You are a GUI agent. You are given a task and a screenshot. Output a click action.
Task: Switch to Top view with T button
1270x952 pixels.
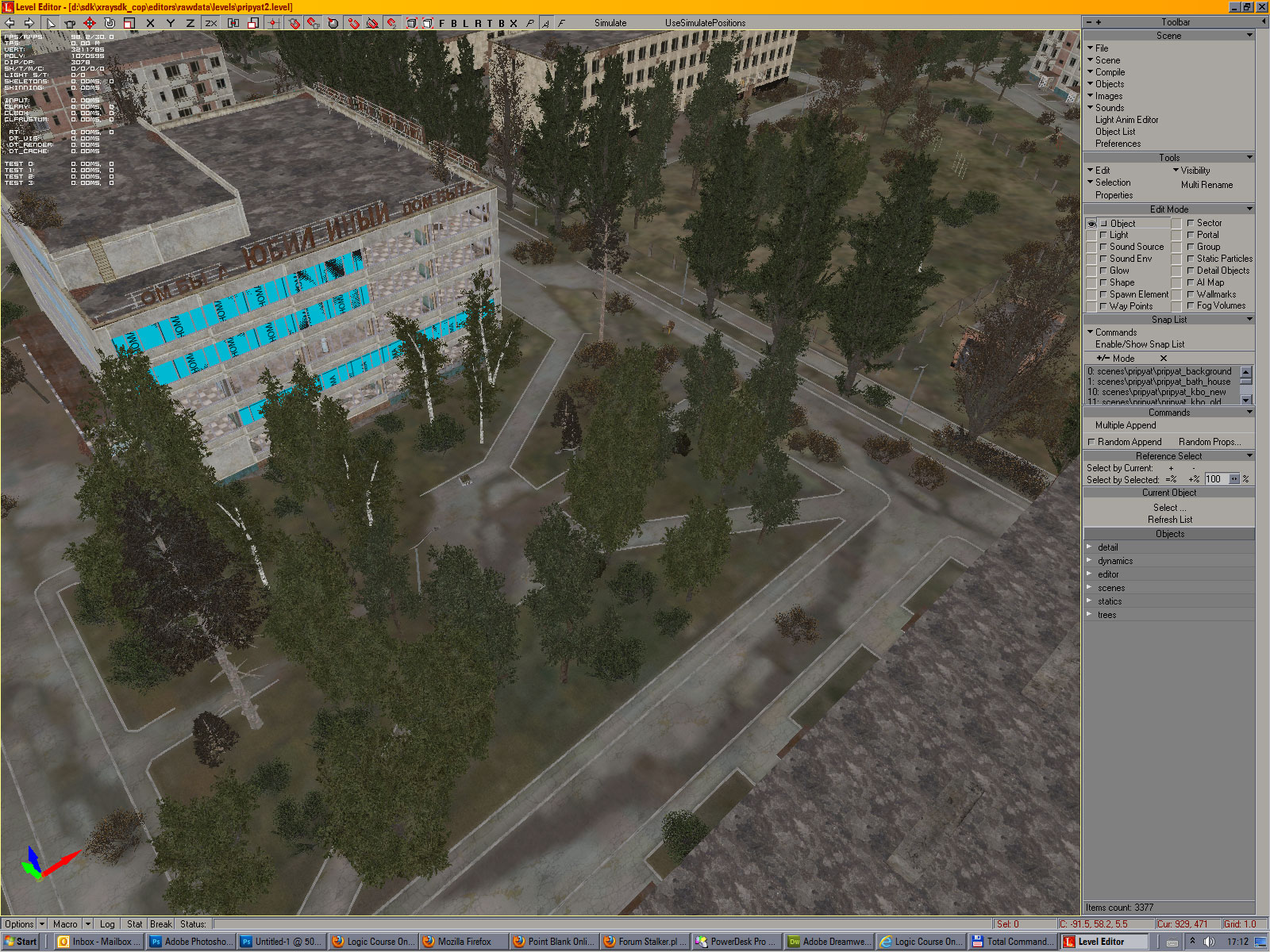click(x=490, y=23)
